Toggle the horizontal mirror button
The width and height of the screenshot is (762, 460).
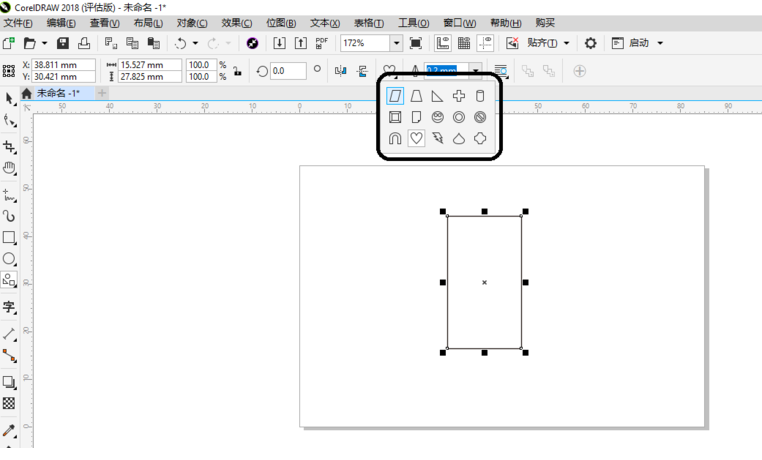click(341, 71)
